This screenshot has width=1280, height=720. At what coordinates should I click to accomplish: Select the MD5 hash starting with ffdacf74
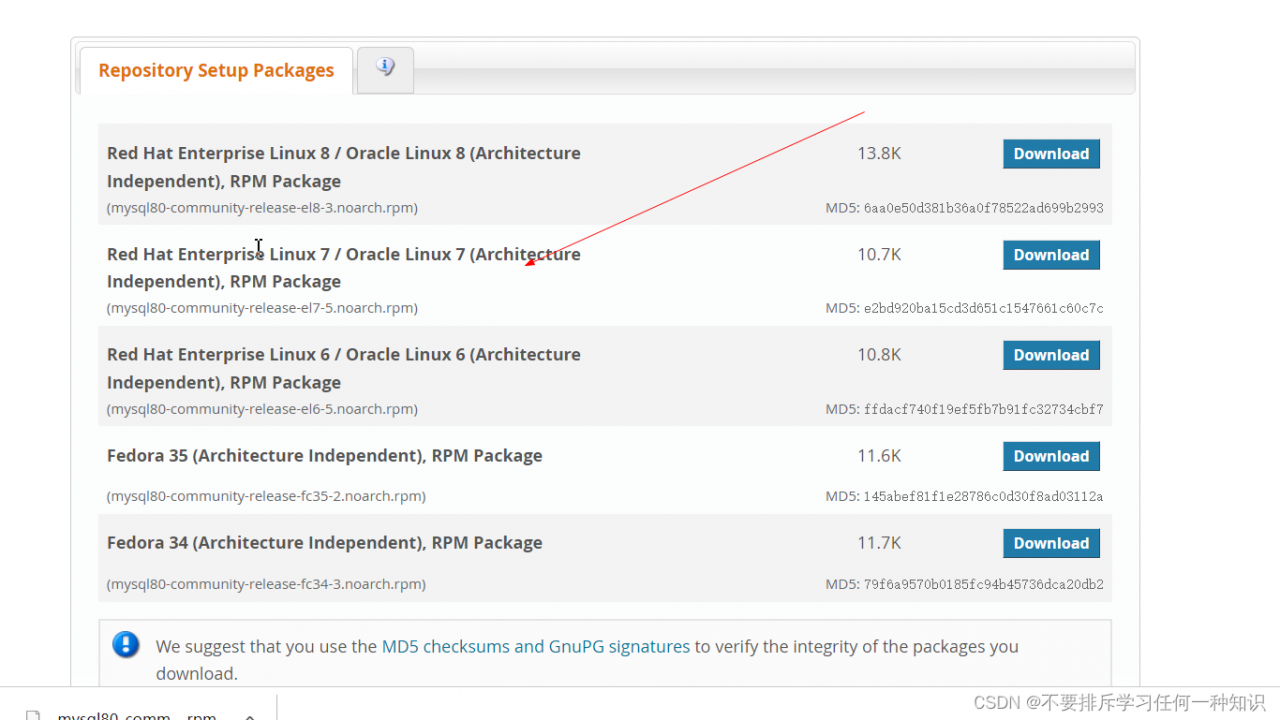click(x=984, y=409)
